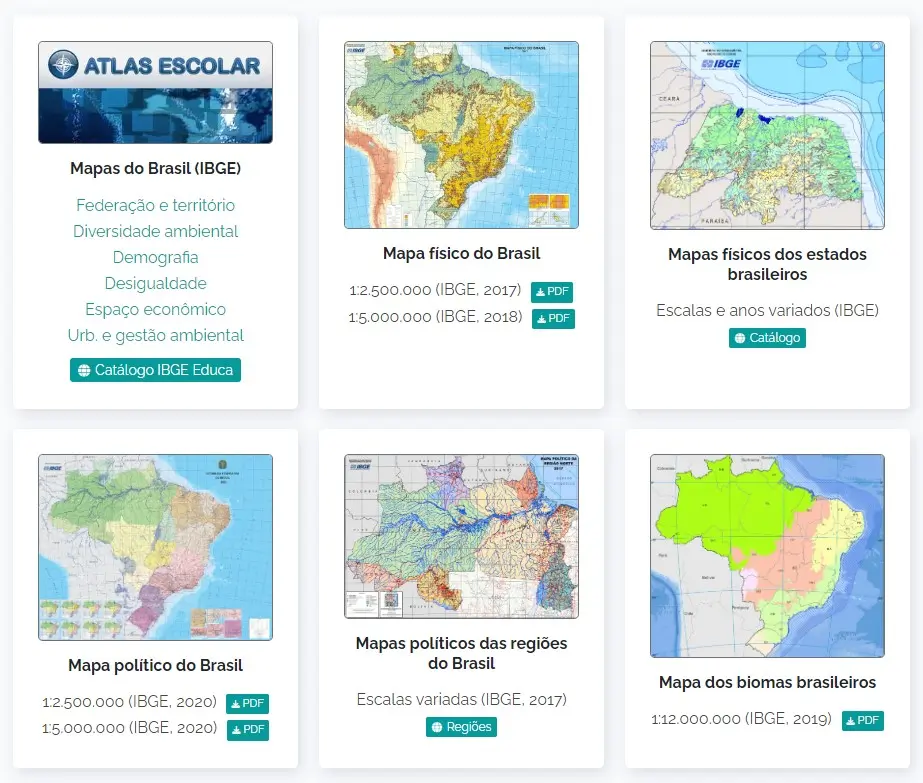Open the Brazilian biomes map thumbnail
The height and width of the screenshot is (783, 923).
click(767, 556)
